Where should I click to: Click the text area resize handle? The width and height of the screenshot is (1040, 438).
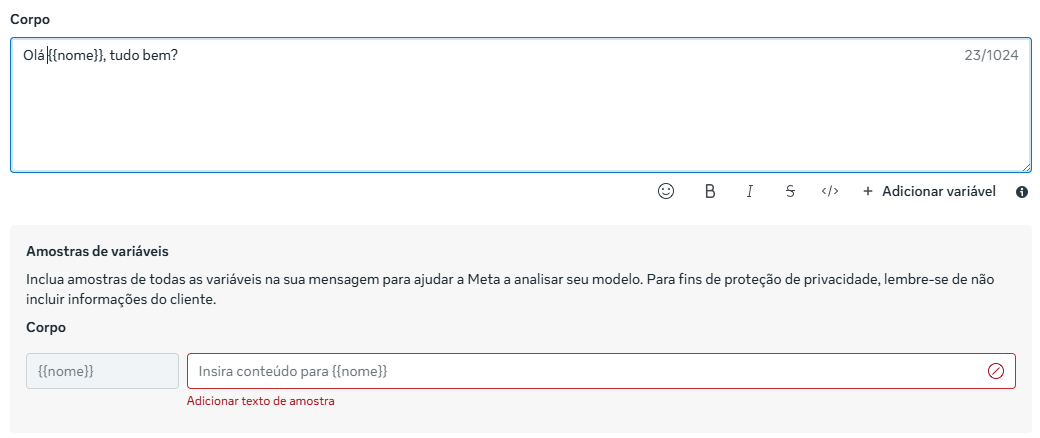tap(1027, 167)
